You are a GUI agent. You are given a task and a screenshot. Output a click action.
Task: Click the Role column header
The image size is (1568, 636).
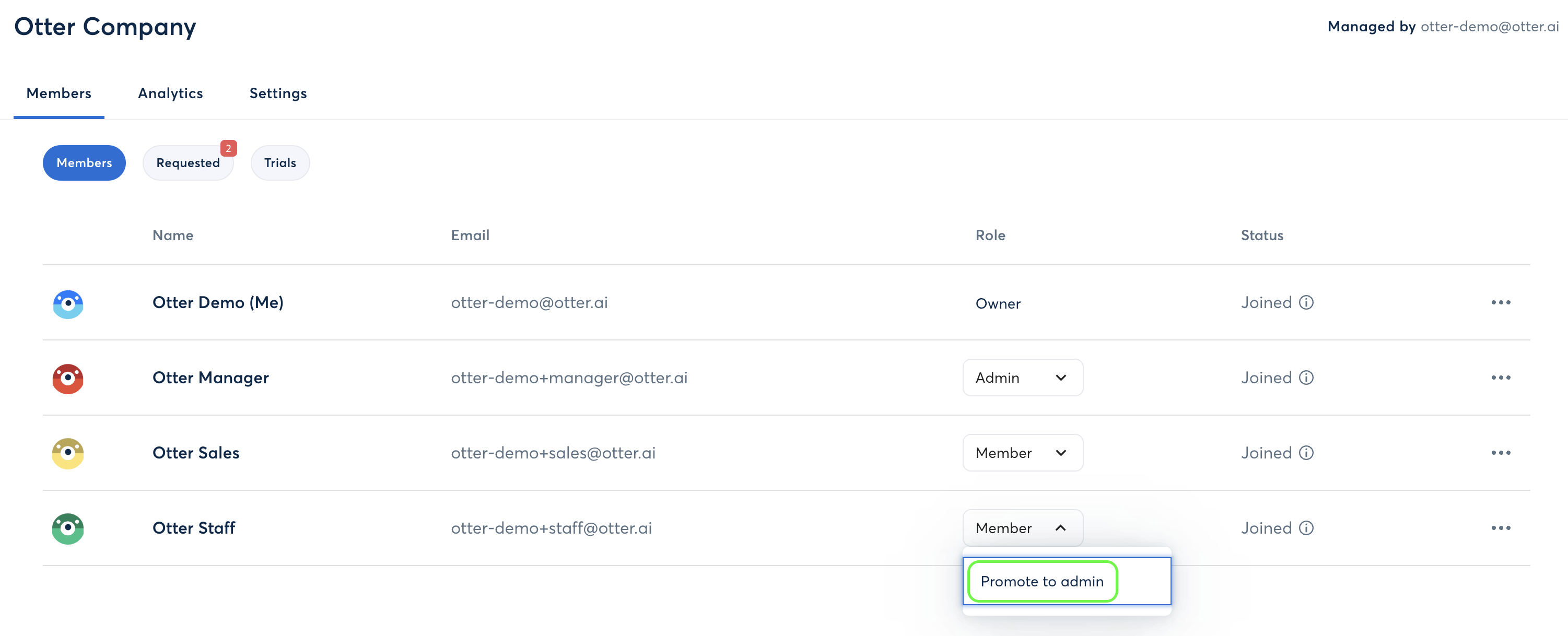click(x=990, y=235)
